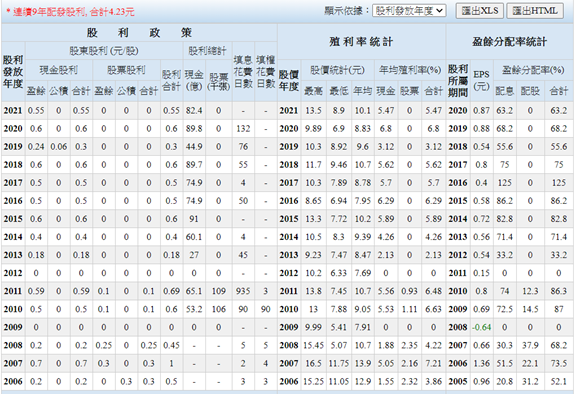Click the 匯出HTML export button

tap(535, 11)
